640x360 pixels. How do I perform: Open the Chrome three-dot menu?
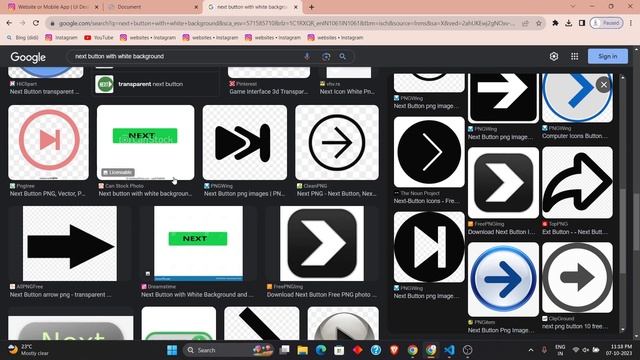click(631, 23)
